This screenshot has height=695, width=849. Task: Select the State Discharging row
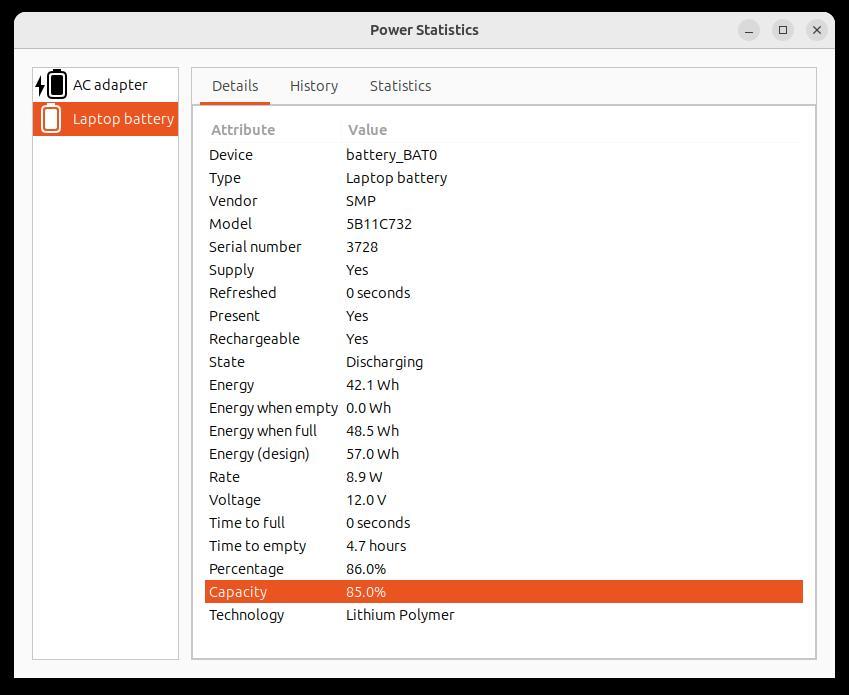[503, 362]
